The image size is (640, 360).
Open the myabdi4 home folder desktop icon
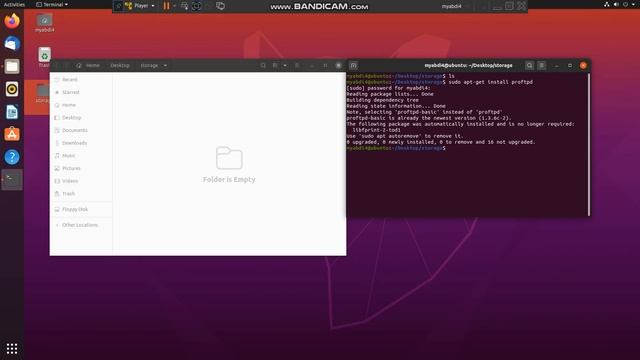(x=44, y=23)
